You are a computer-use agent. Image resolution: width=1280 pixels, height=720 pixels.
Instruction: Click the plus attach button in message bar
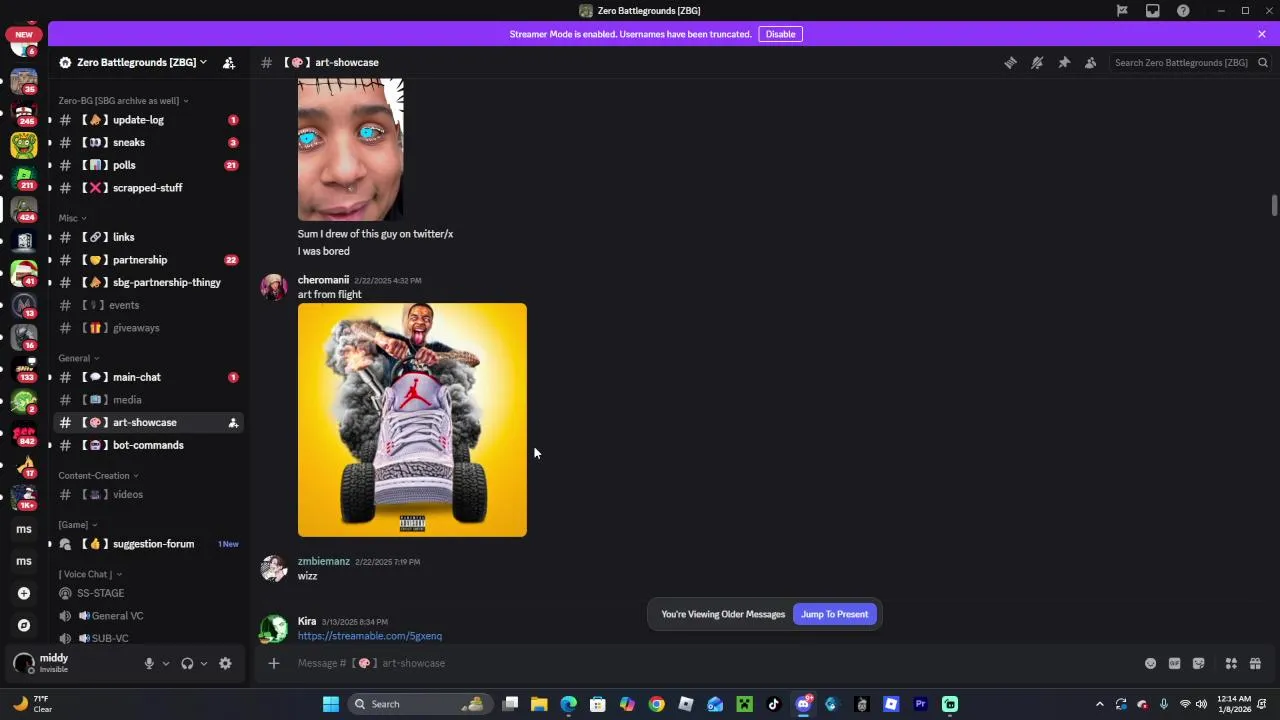[273, 663]
